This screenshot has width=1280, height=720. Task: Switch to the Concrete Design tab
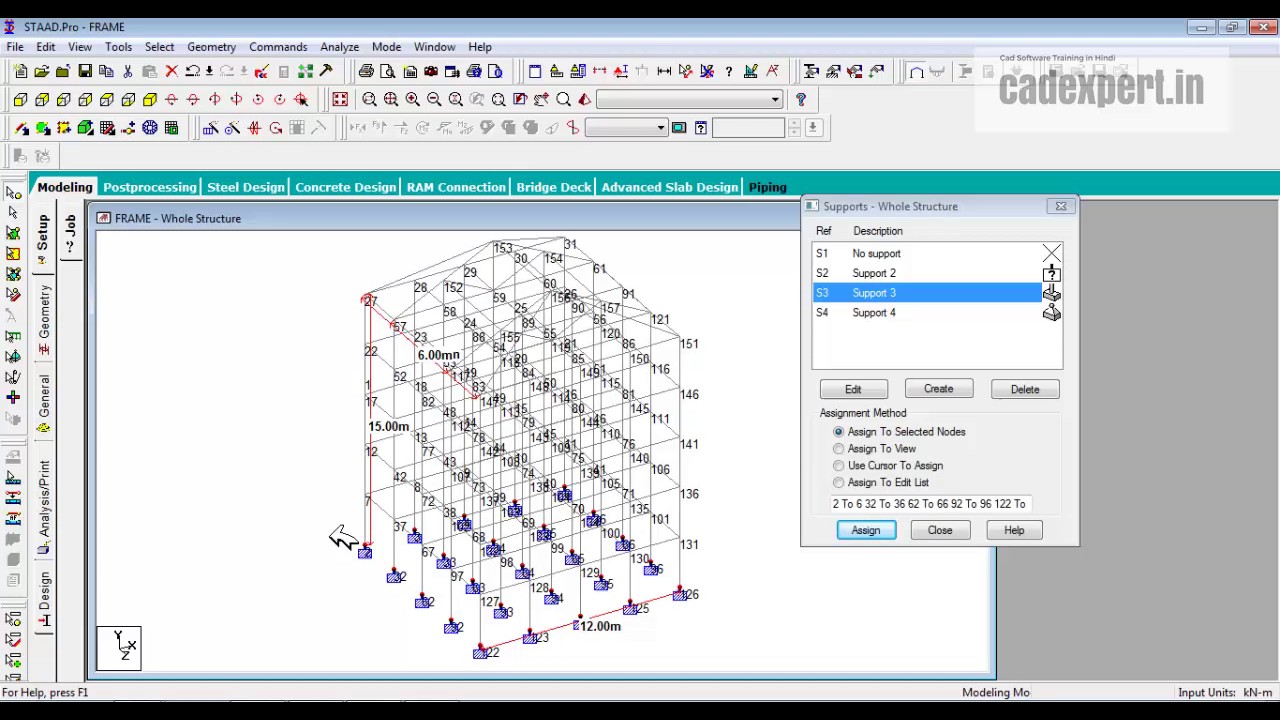[346, 187]
